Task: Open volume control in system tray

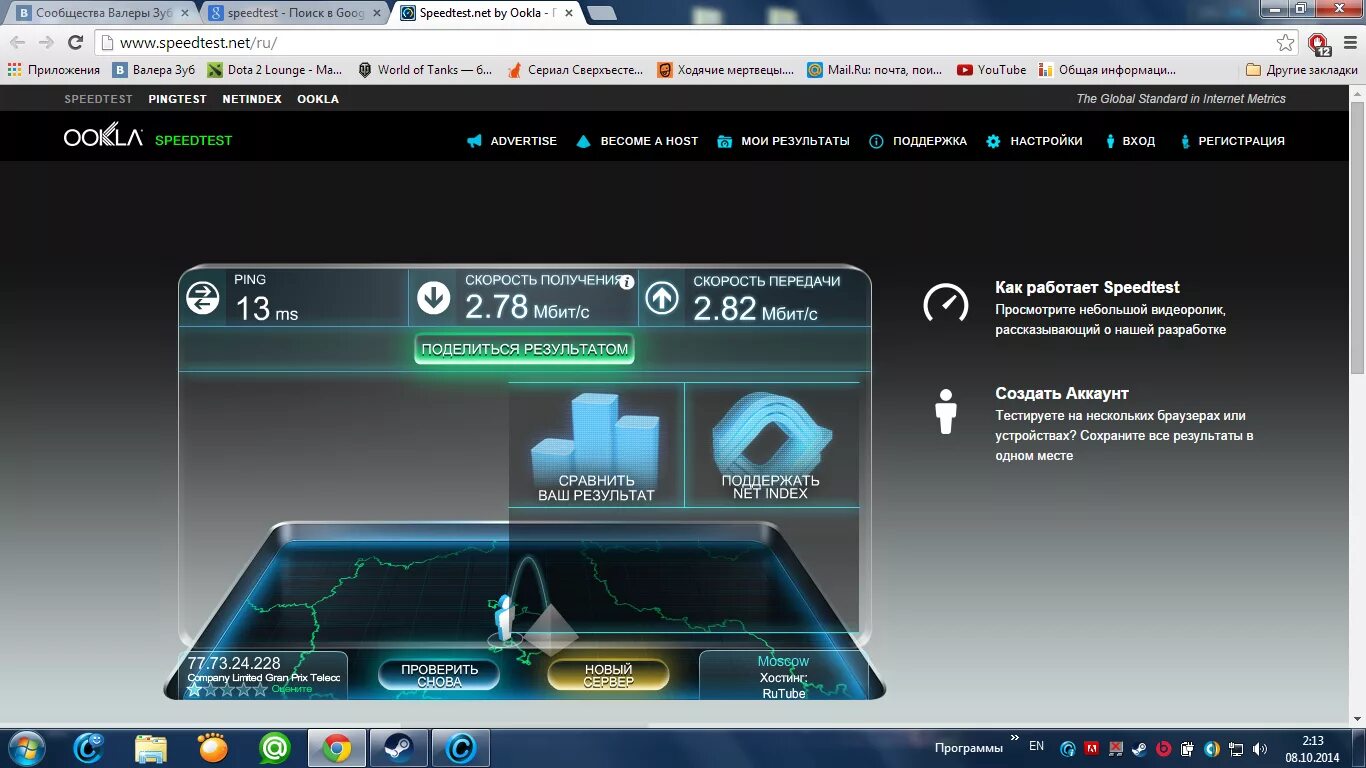Action: tap(1260, 748)
